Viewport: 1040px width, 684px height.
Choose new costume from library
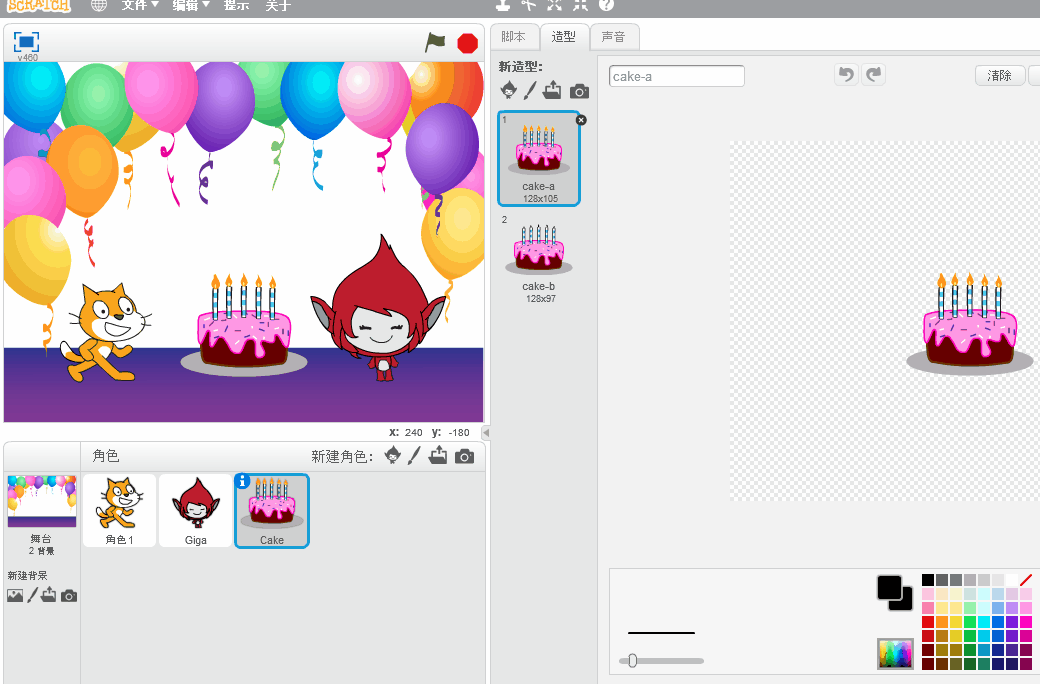click(x=509, y=90)
